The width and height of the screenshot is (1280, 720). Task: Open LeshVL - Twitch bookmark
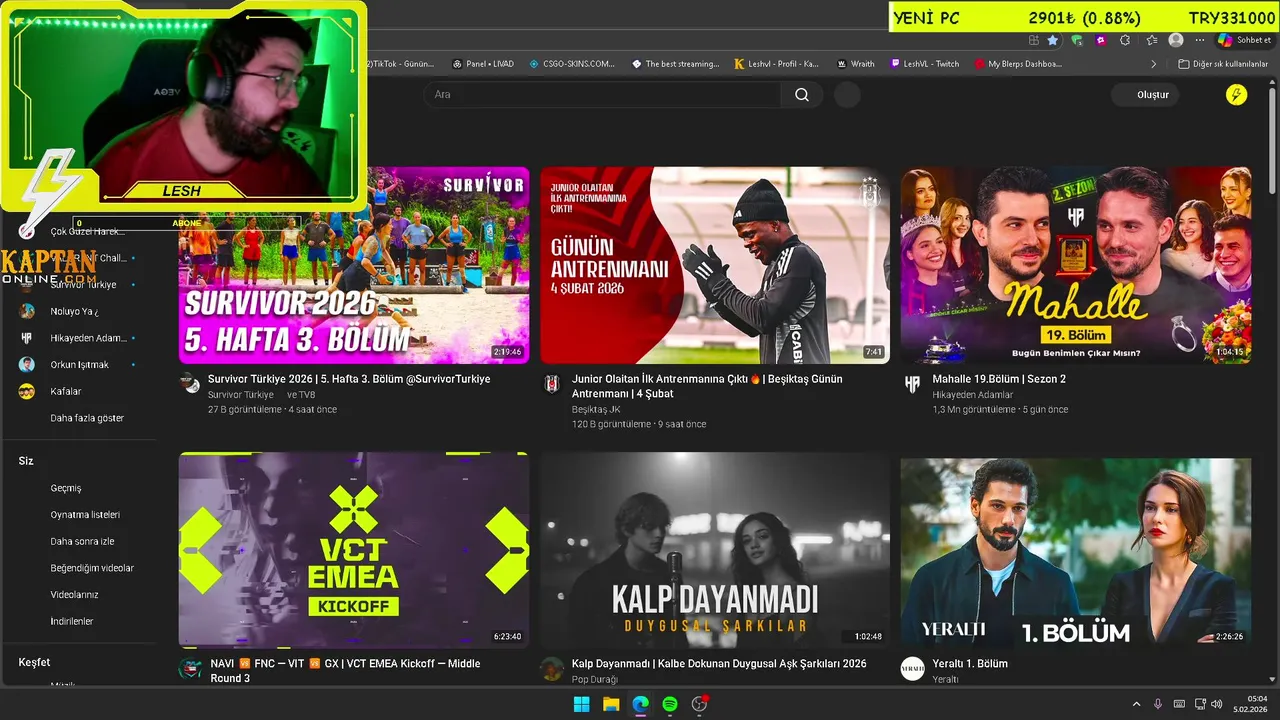924,64
